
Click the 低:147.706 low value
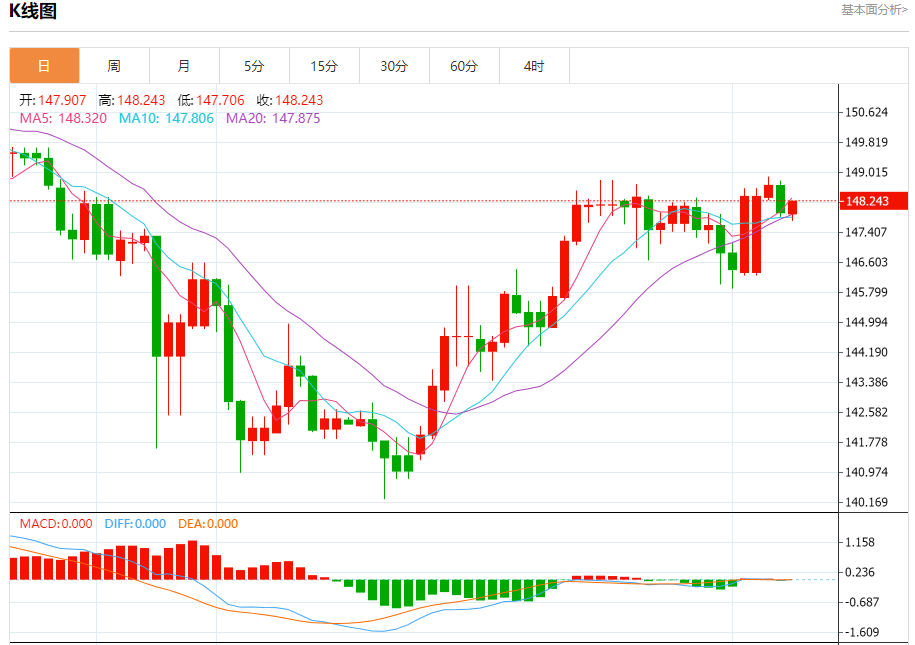(x=211, y=100)
